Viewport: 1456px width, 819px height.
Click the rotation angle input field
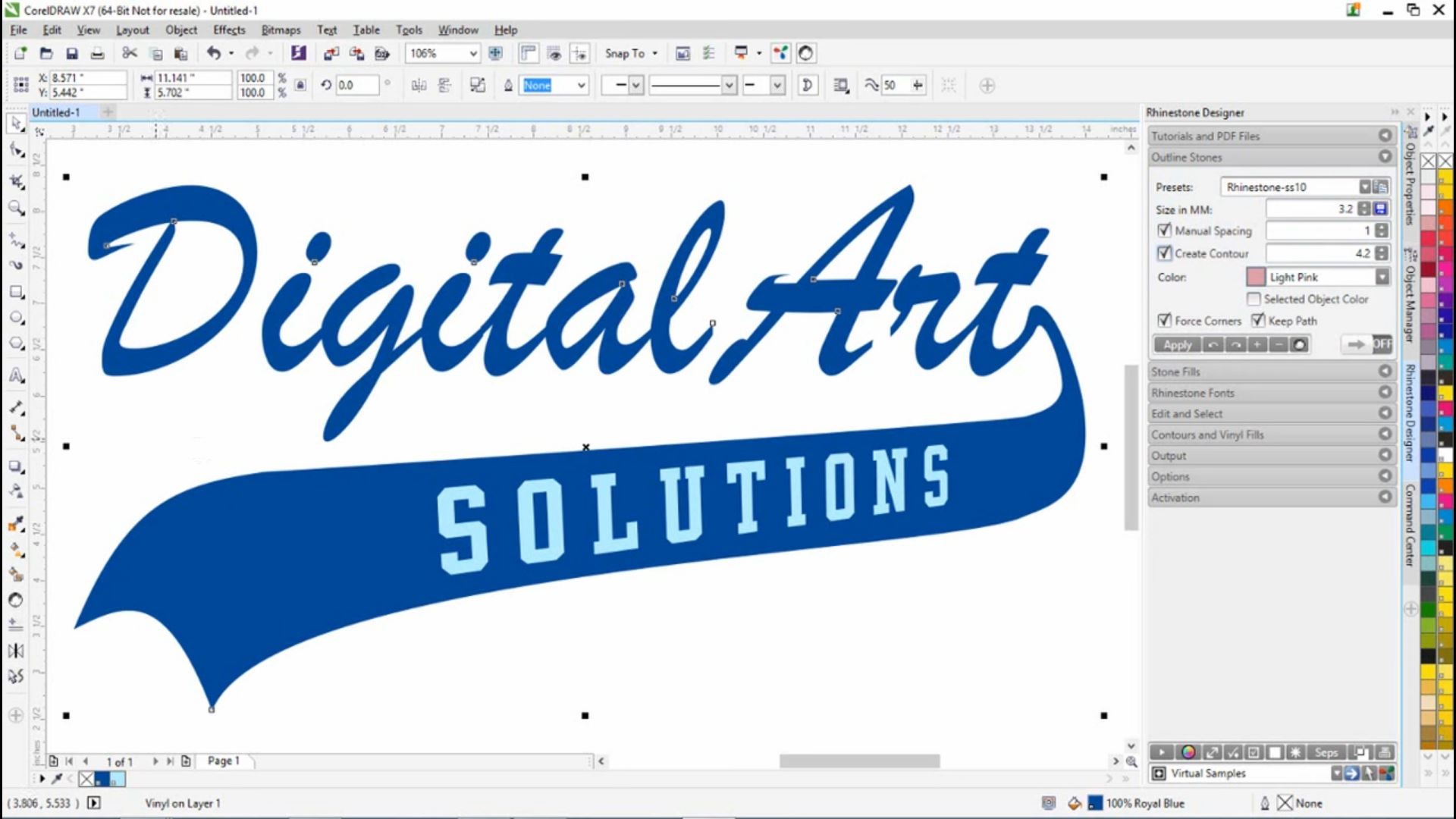click(356, 85)
